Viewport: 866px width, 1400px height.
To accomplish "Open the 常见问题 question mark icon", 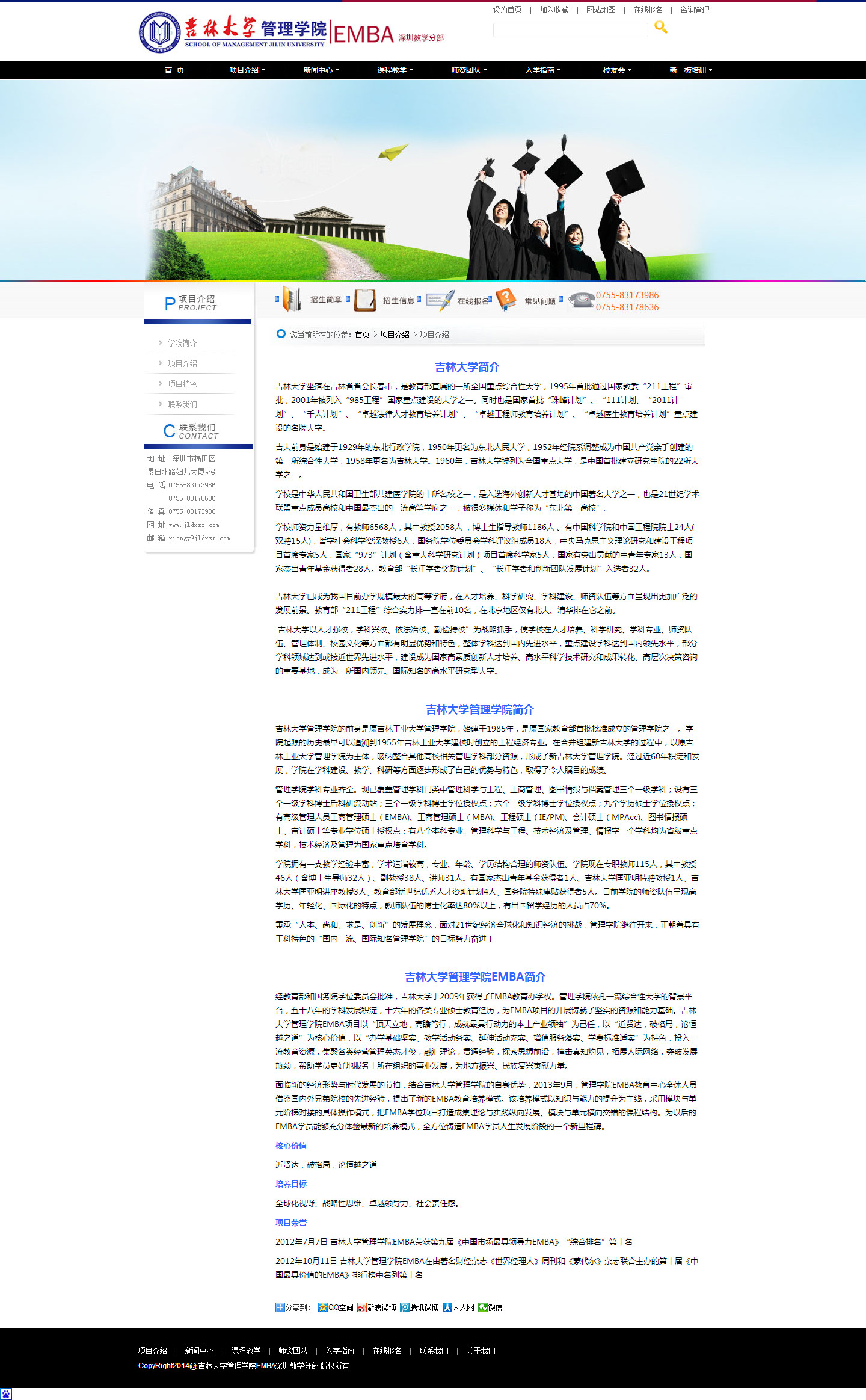I will [x=506, y=299].
